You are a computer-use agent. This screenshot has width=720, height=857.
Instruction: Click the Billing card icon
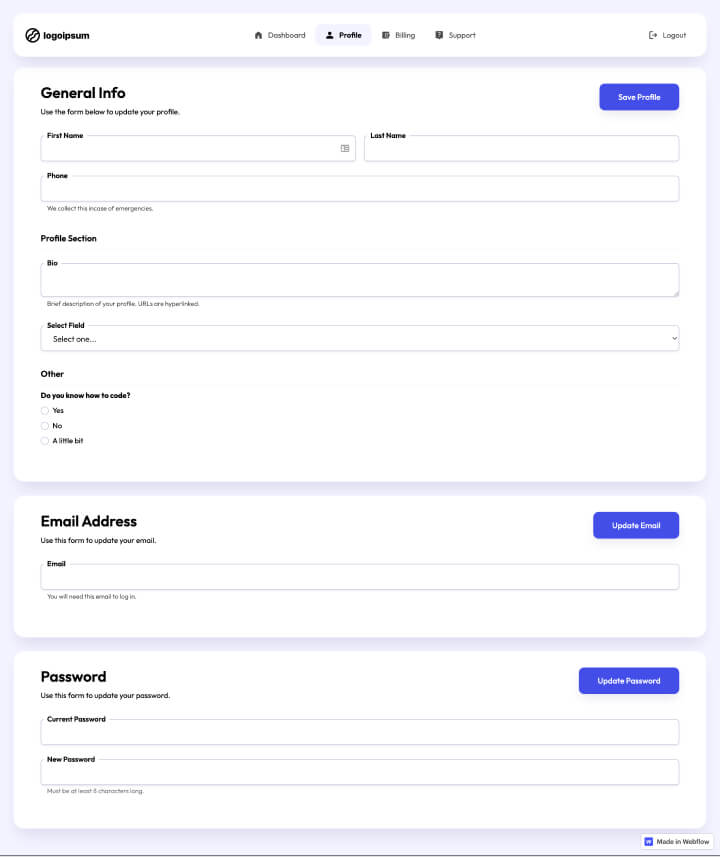(x=384, y=35)
